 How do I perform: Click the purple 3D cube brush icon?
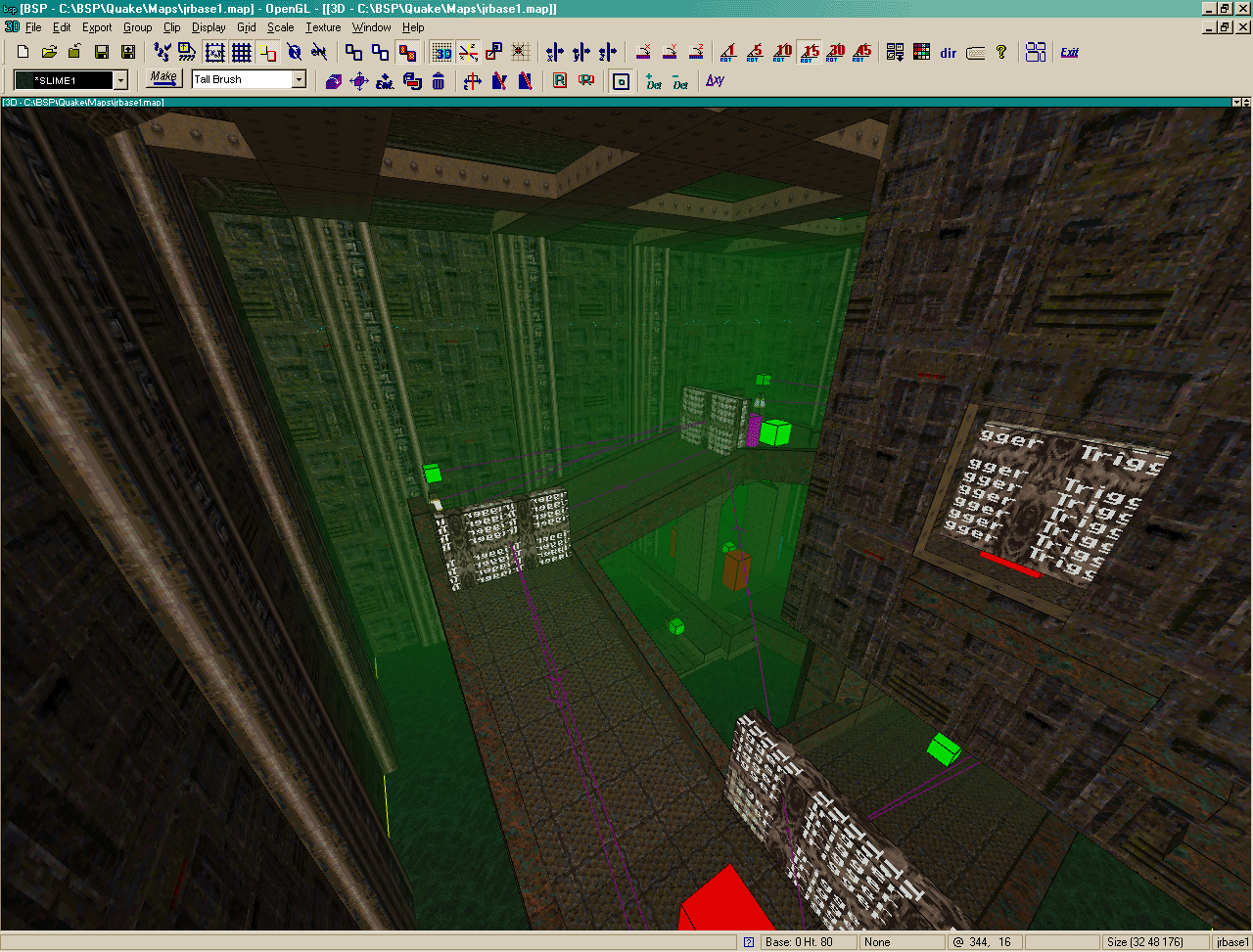[333, 81]
